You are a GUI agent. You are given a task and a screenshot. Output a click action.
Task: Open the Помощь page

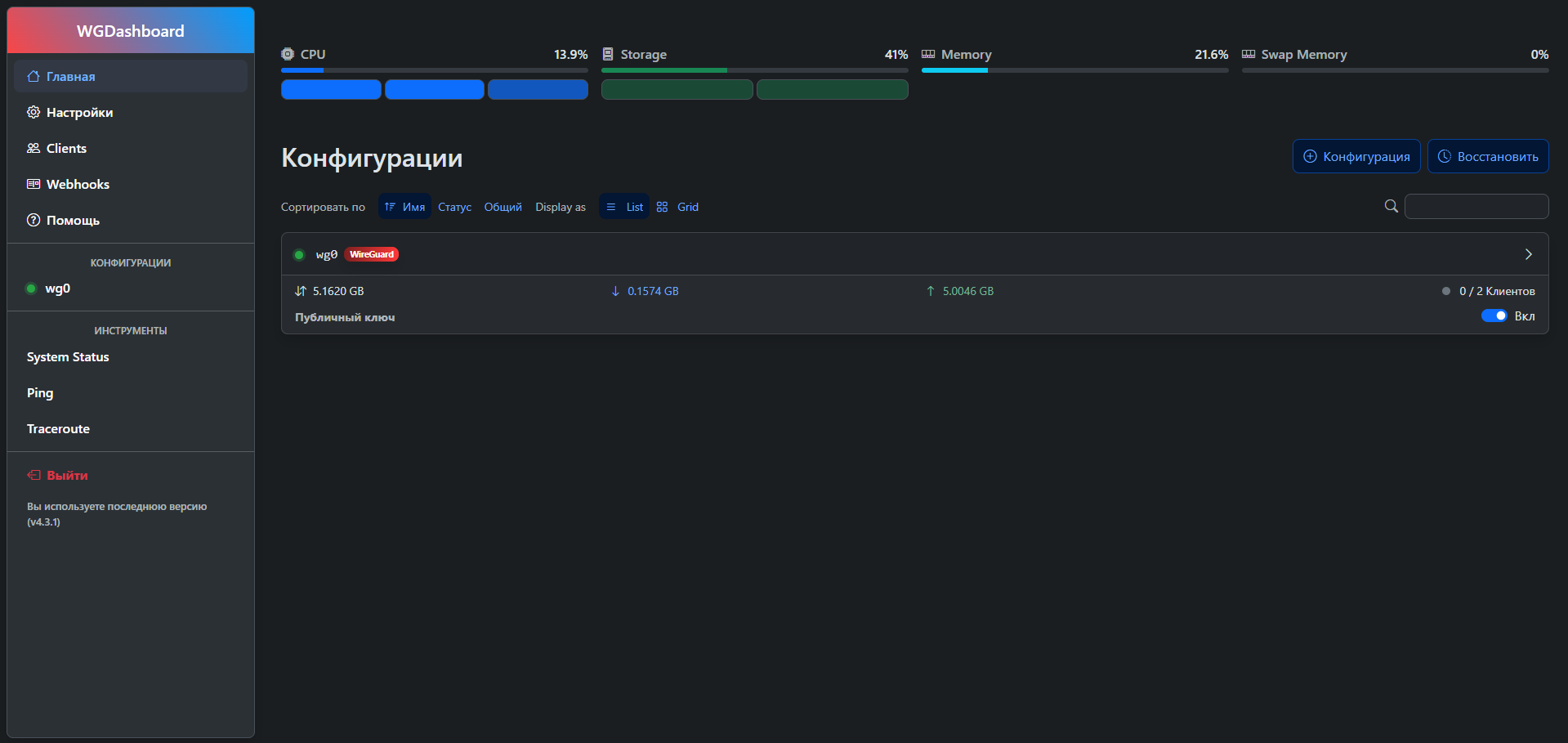click(x=131, y=220)
